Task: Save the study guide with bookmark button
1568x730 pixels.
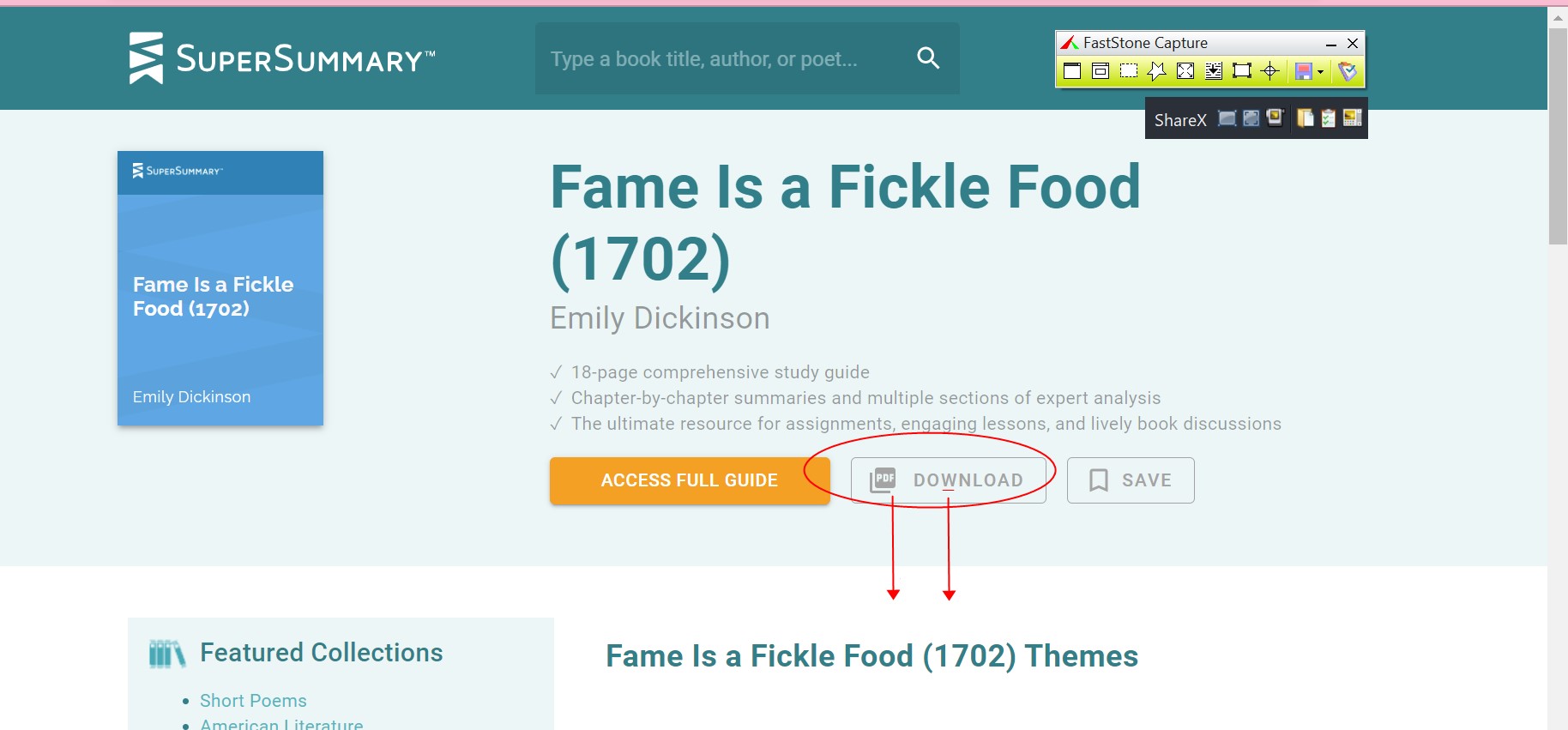Action: [x=1131, y=480]
